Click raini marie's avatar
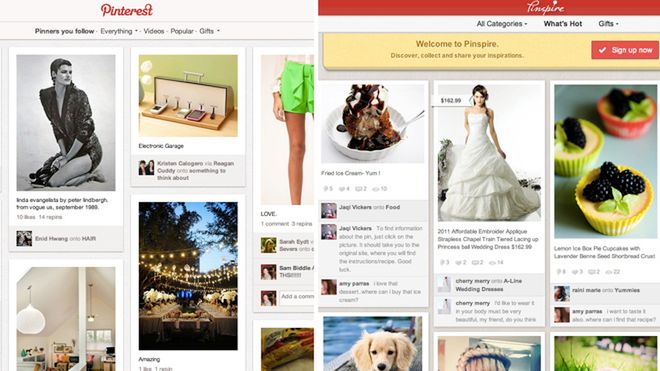660x371 pixels. [562, 293]
